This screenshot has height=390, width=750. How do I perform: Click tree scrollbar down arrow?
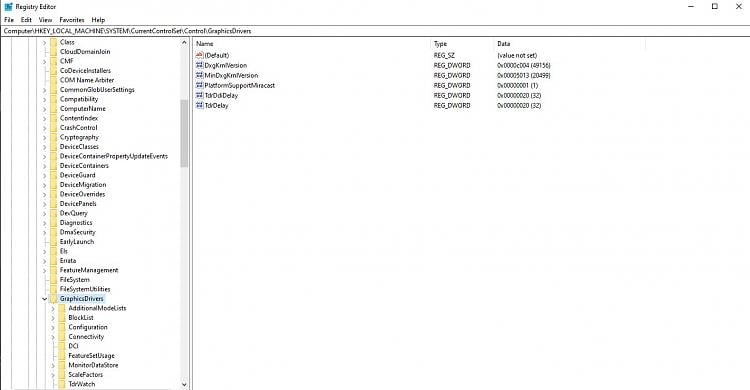184,384
